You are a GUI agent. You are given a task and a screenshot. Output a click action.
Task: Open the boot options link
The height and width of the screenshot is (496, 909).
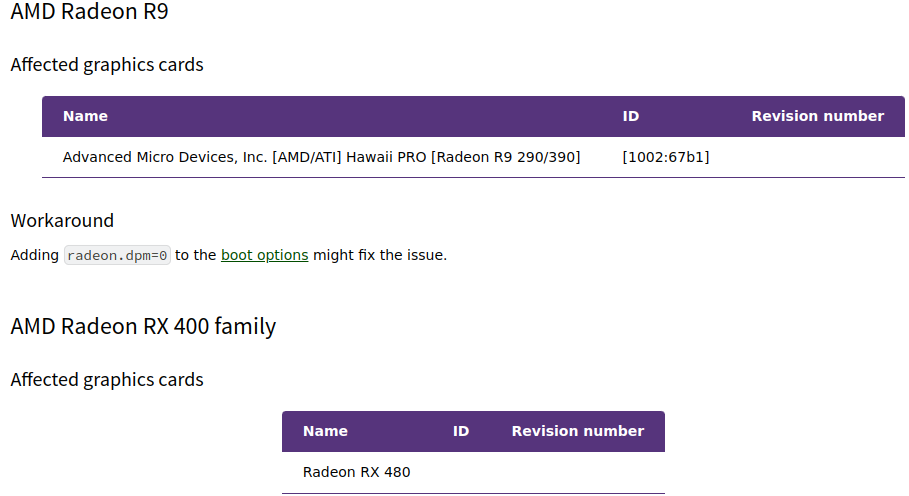[x=264, y=255]
